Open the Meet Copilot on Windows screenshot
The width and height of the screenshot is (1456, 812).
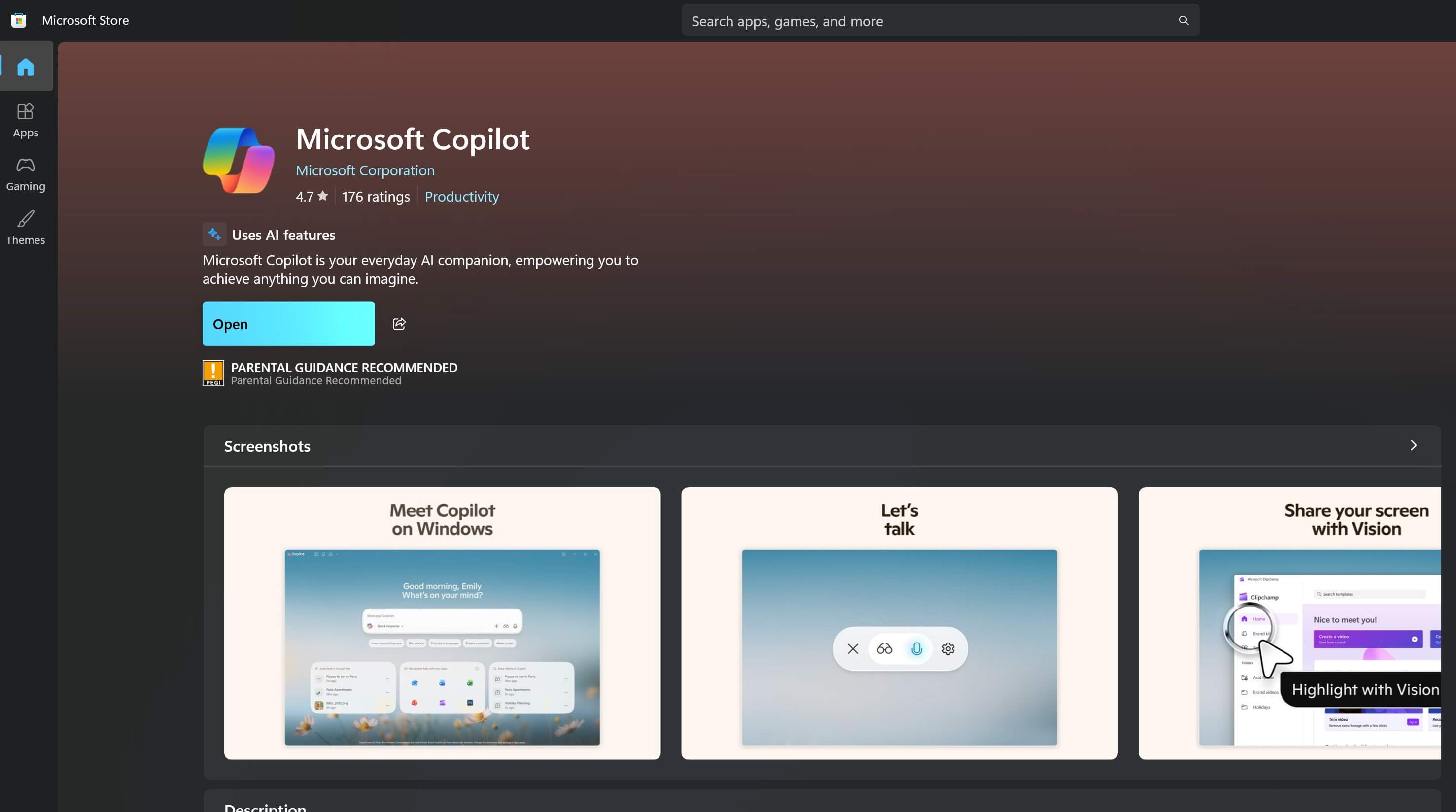(442, 623)
